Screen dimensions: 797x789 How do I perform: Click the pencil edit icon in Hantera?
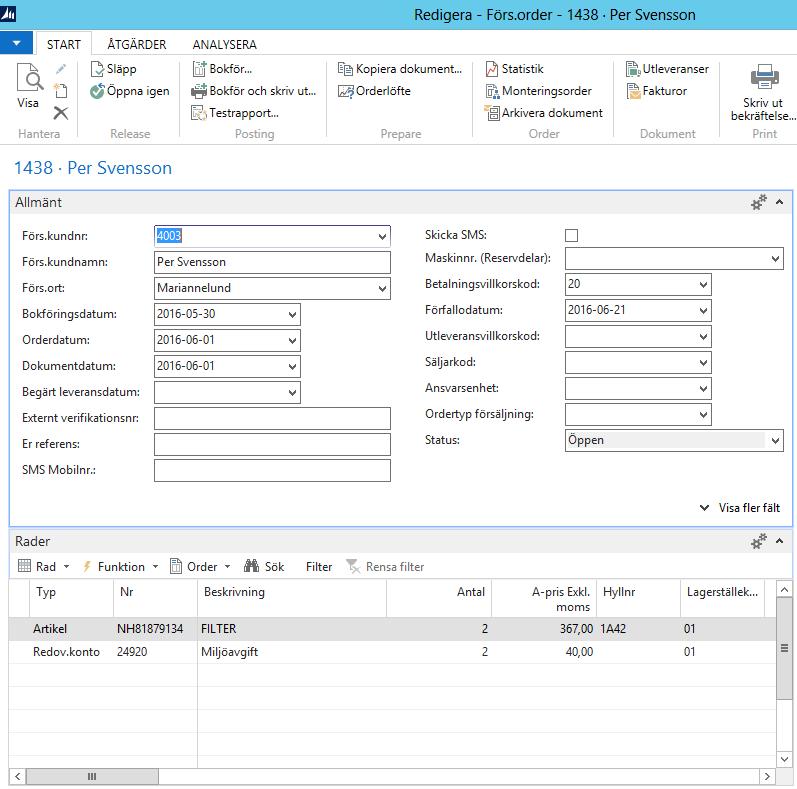pyautogui.click(x=61, y=69)
